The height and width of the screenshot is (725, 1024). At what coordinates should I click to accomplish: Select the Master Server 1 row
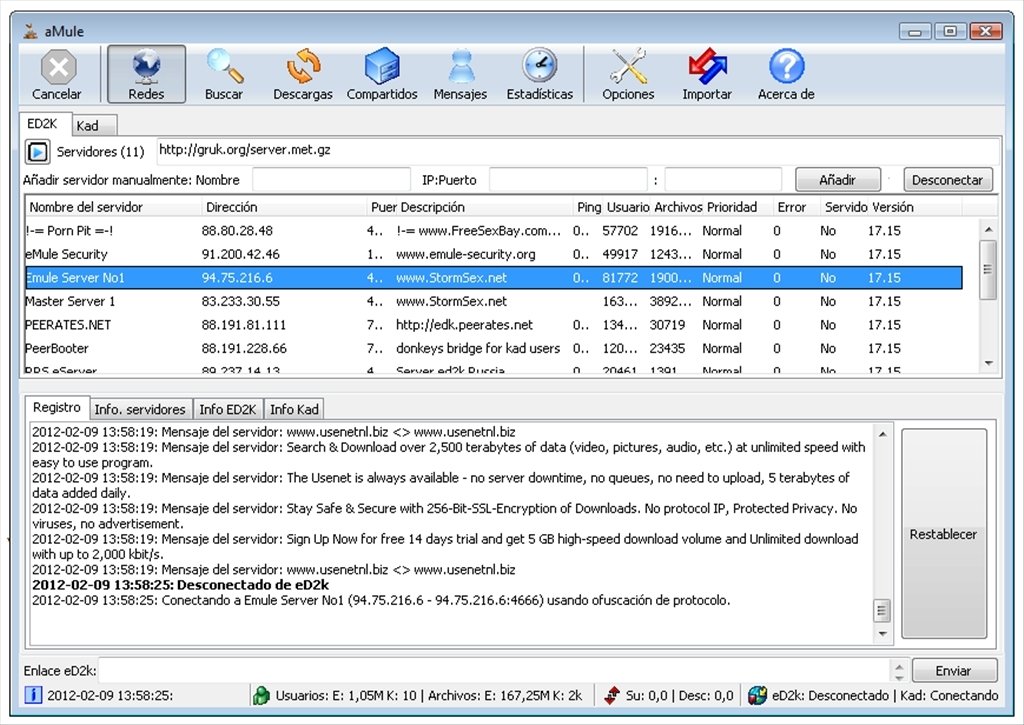493,301
